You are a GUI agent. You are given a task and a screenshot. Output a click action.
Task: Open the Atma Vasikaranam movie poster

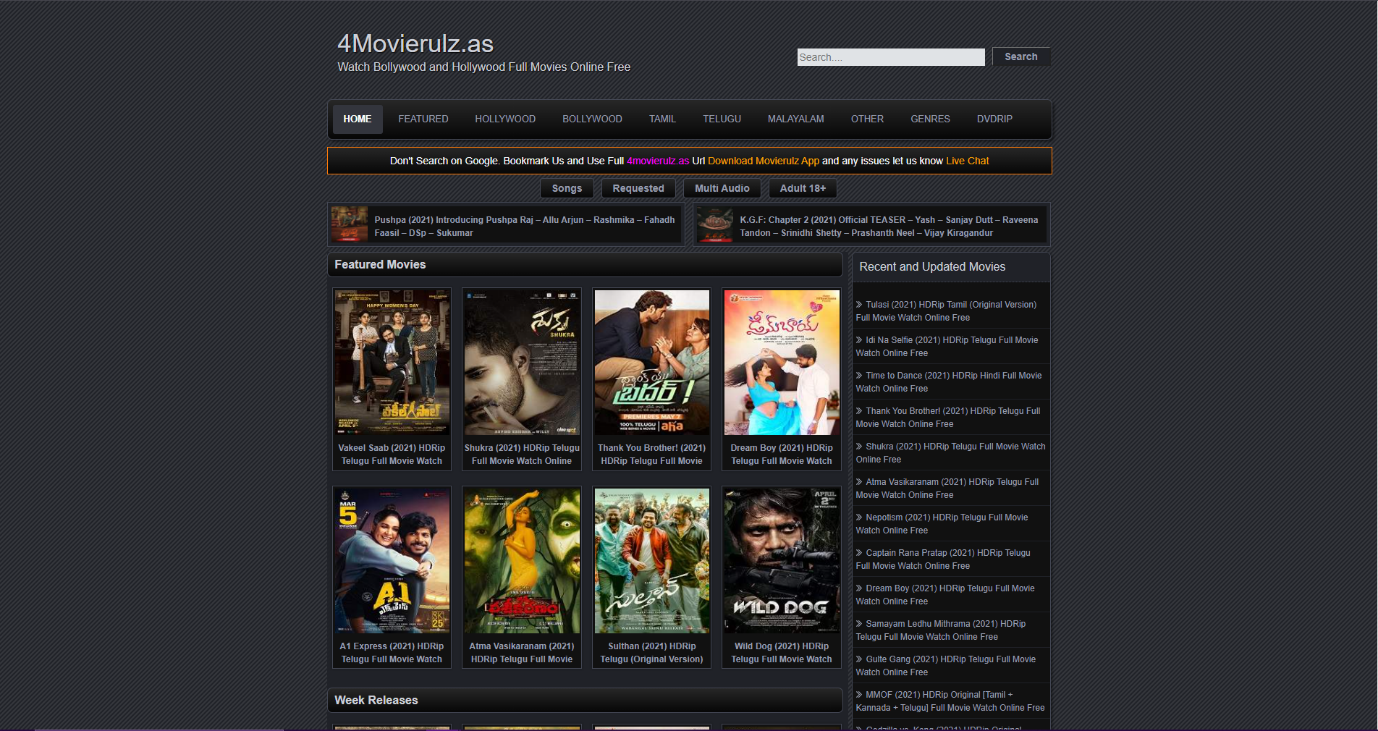point(522,560)
